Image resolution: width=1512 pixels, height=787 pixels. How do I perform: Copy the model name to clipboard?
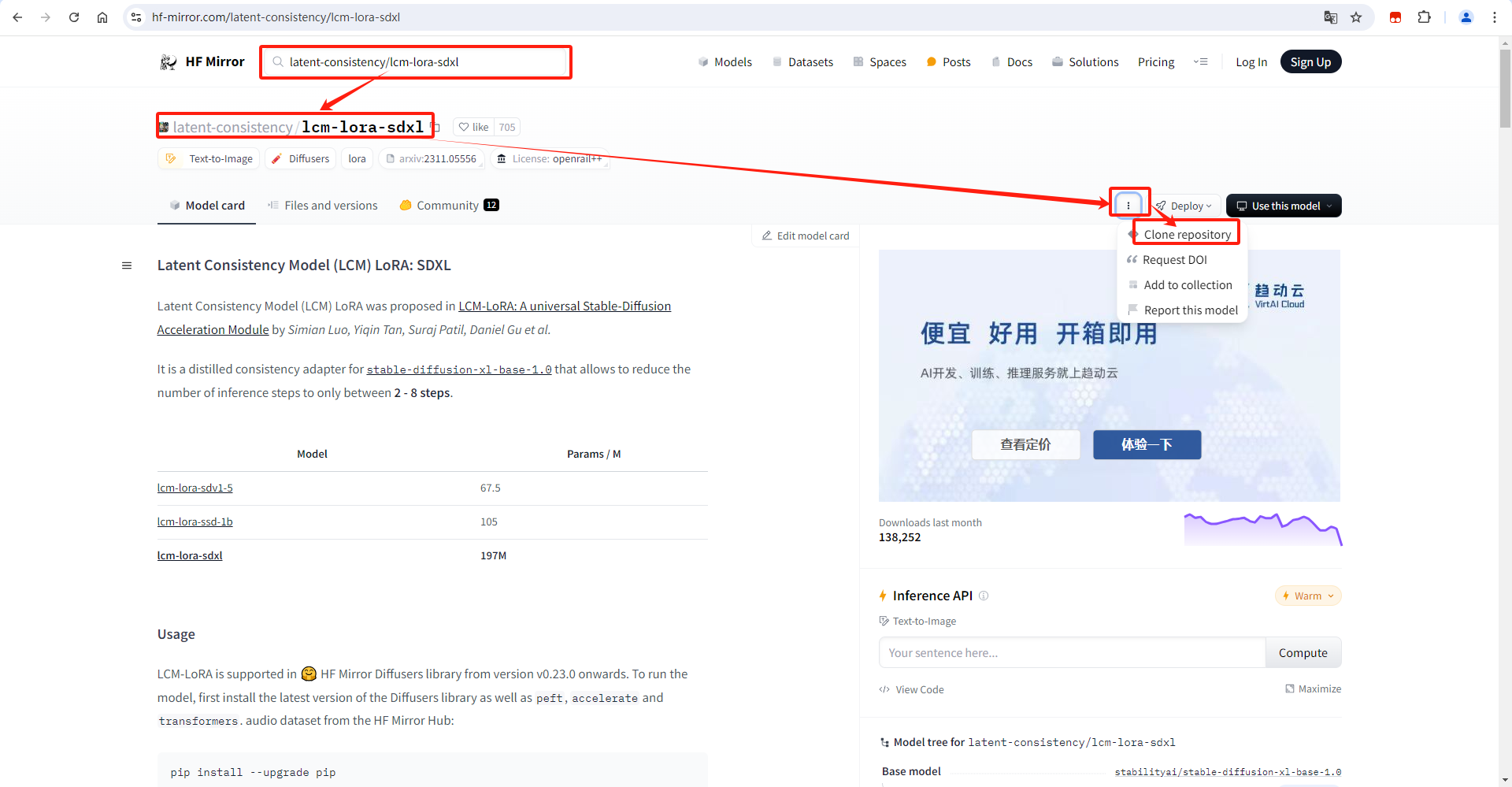tap(436, 127)
